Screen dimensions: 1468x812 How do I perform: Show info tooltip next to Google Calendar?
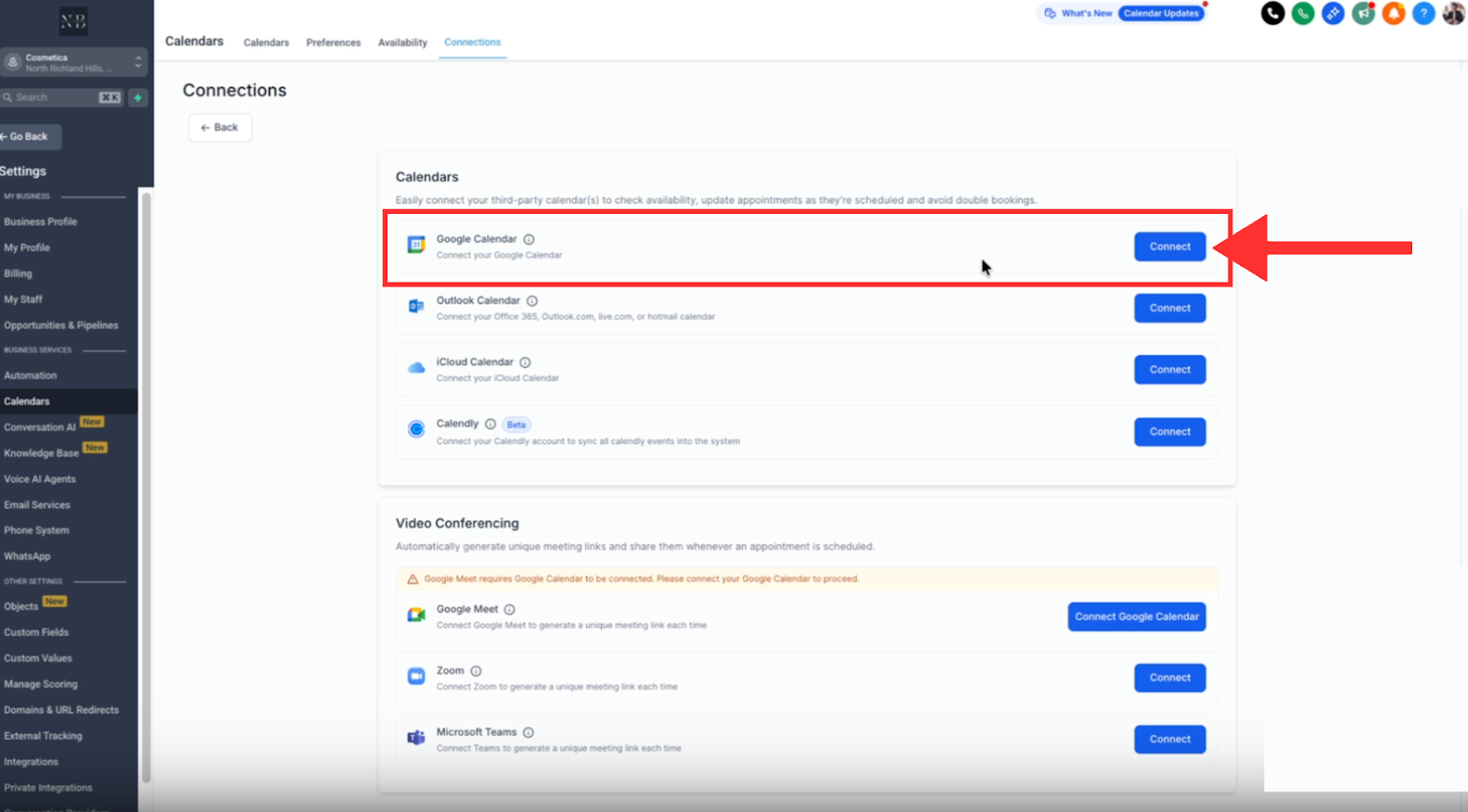click(528, 239)
